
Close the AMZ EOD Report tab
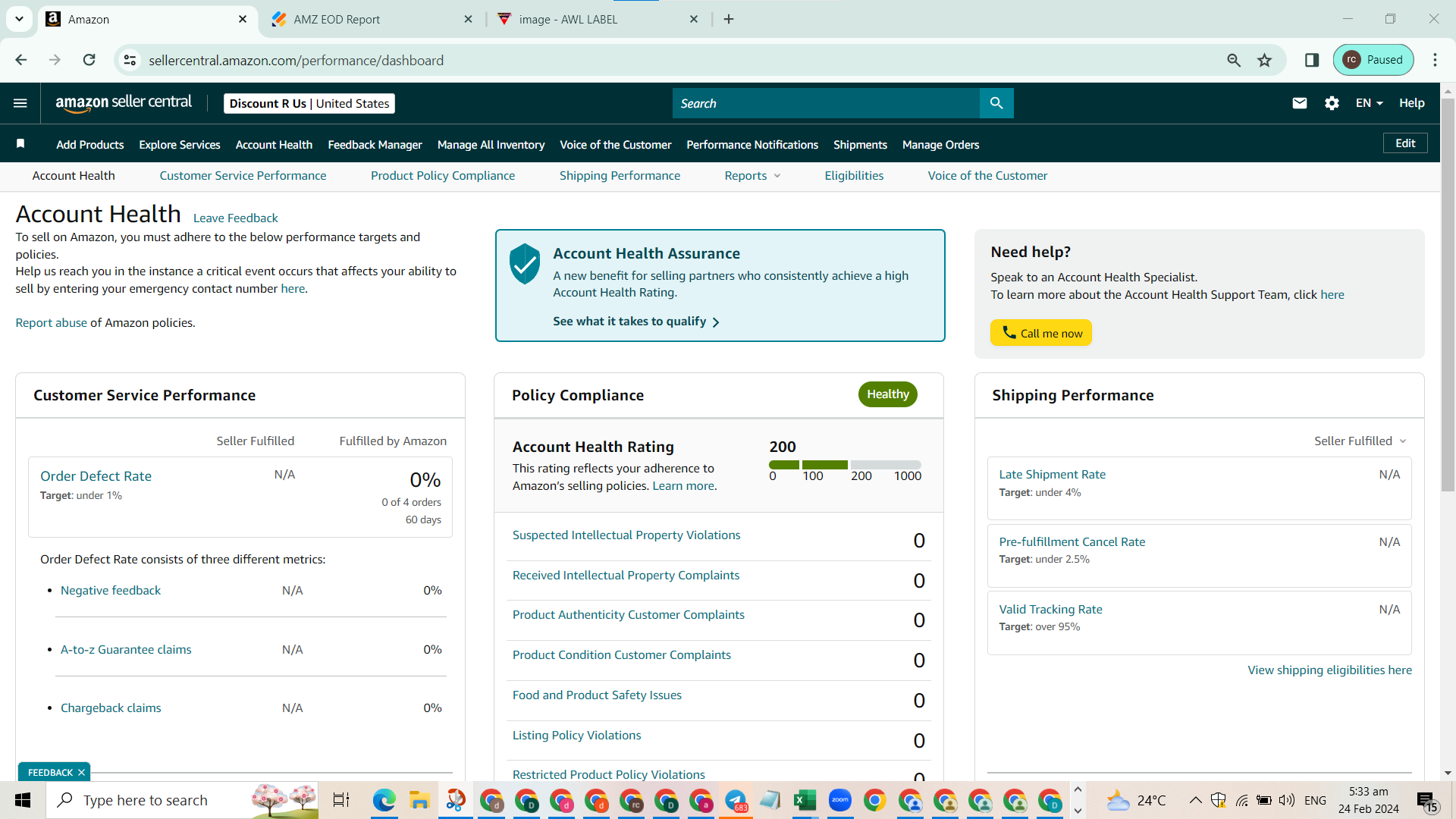pos(468,19)
